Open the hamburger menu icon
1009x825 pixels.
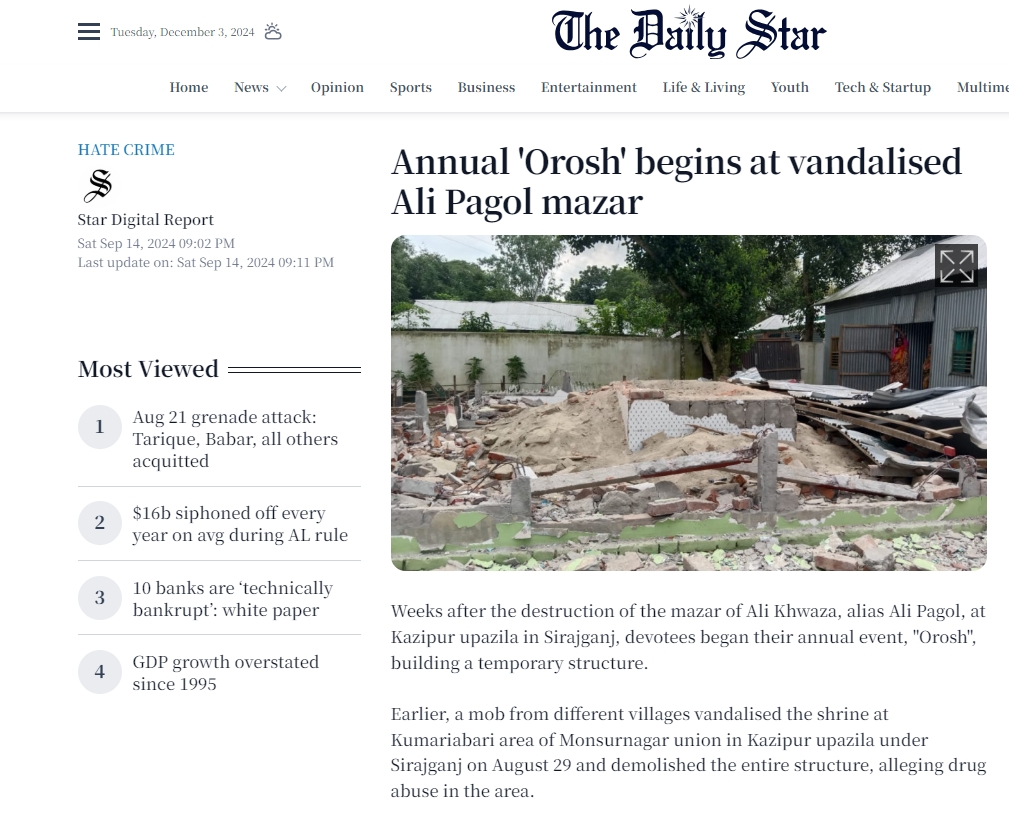click(x=89, y=32)
